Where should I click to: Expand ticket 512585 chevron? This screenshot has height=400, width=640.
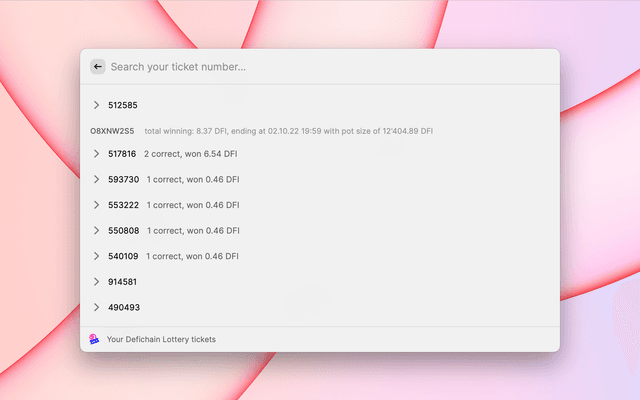click(96, 105)
